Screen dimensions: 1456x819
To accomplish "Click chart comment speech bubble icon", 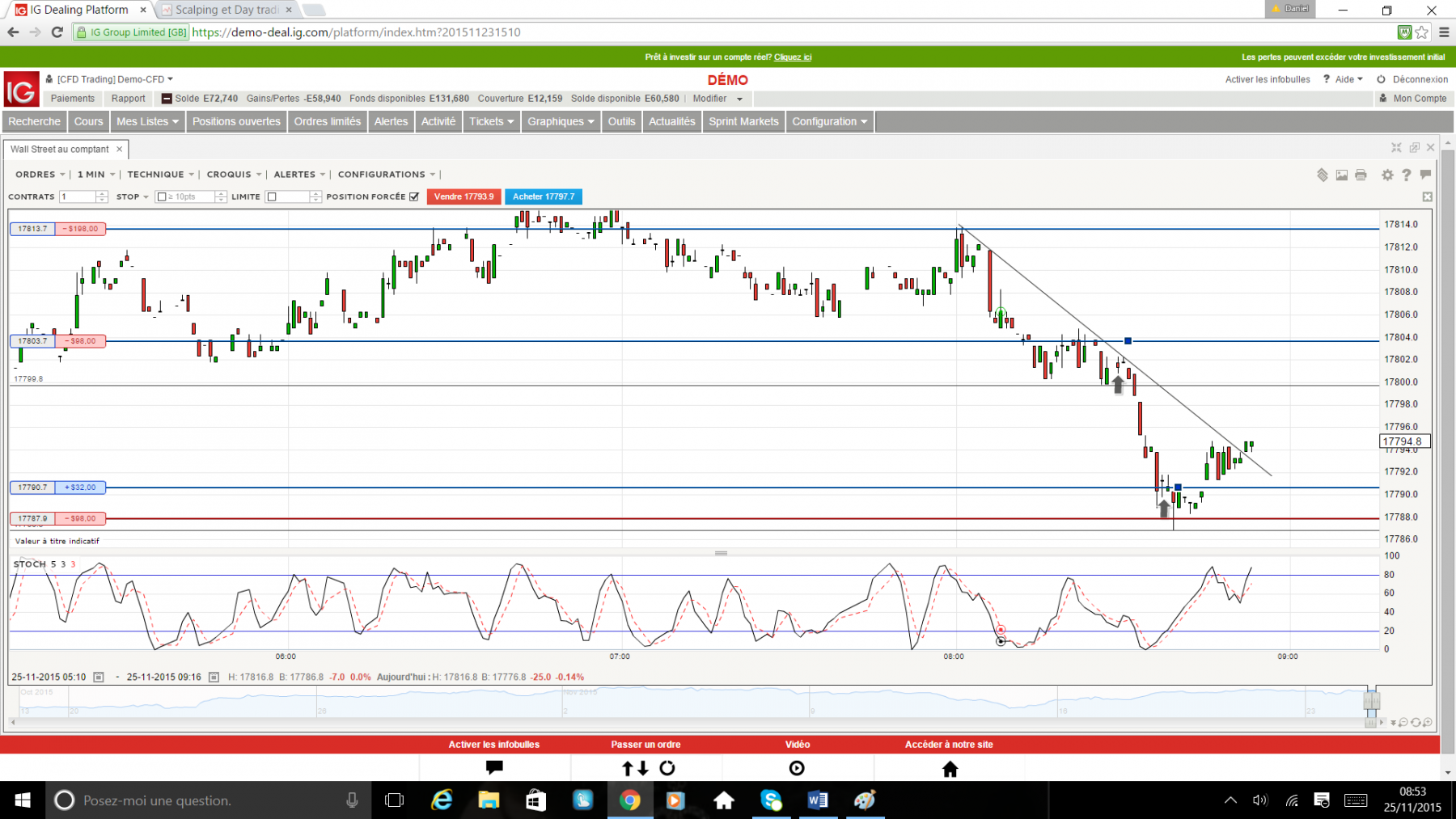I will point(1425,175).
